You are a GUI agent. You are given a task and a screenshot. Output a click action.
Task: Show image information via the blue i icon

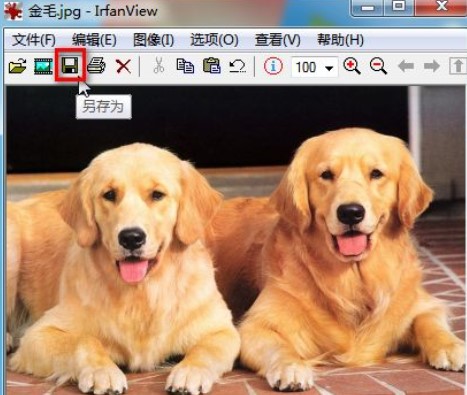(273, 66)
